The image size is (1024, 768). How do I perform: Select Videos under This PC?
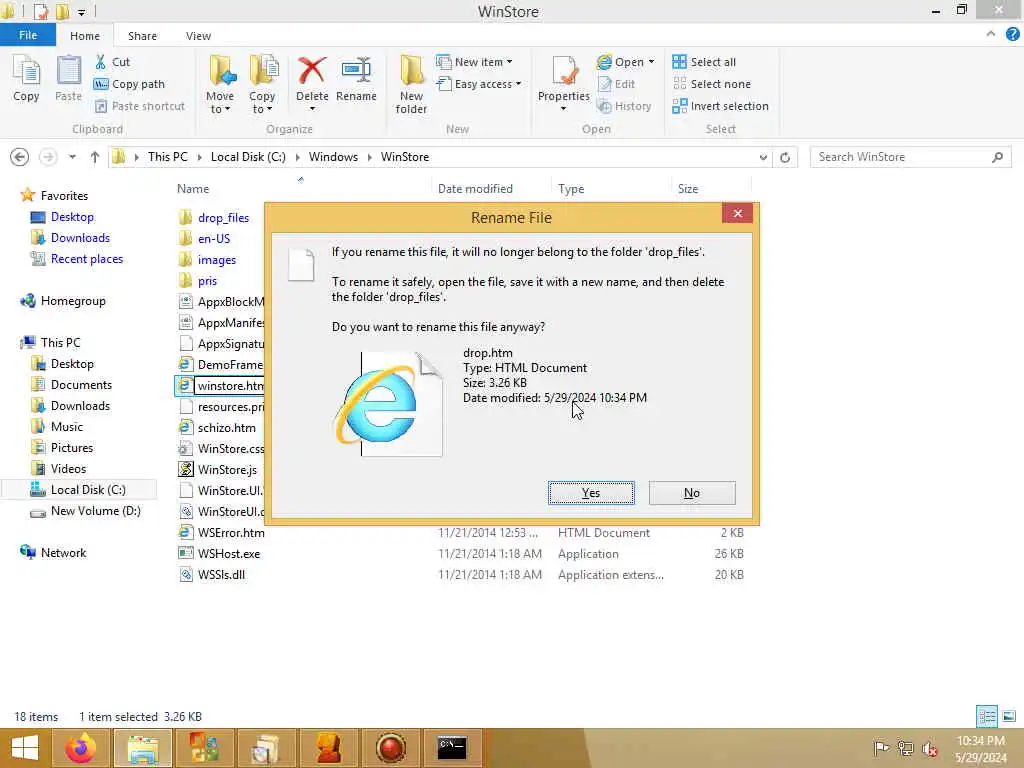click(x=59, y=468)
